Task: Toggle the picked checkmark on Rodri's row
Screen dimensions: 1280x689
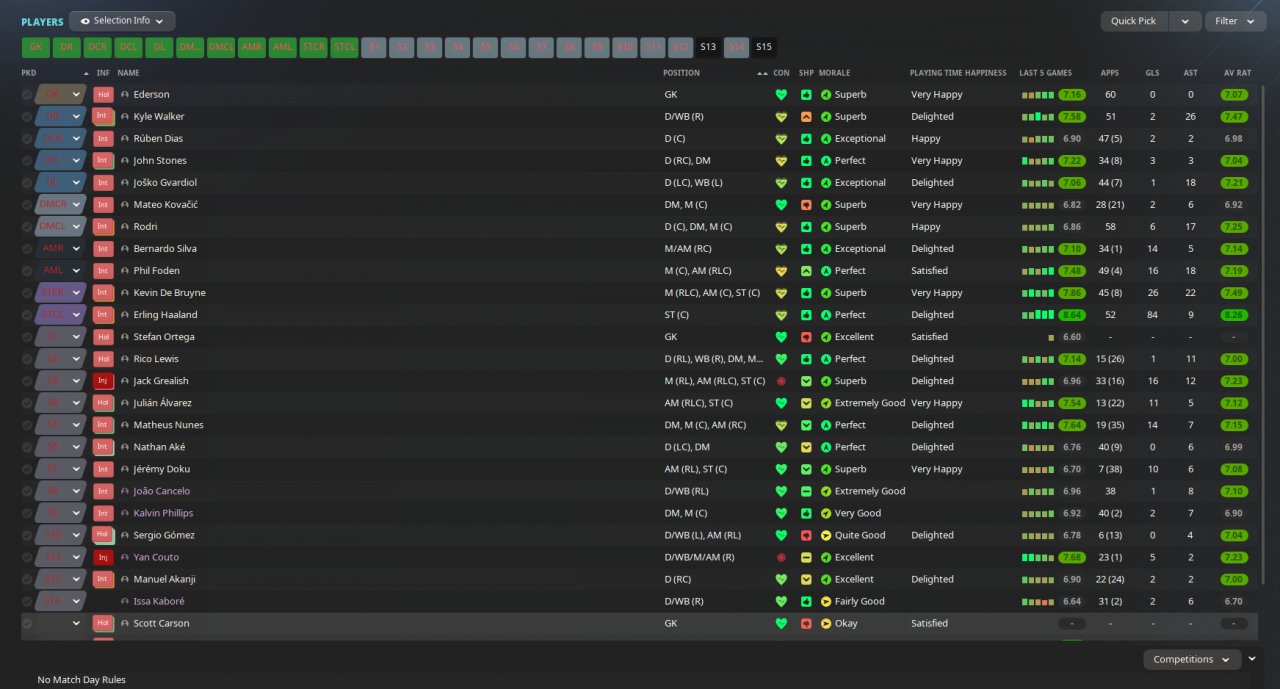Action: click(x=27, y=227)
